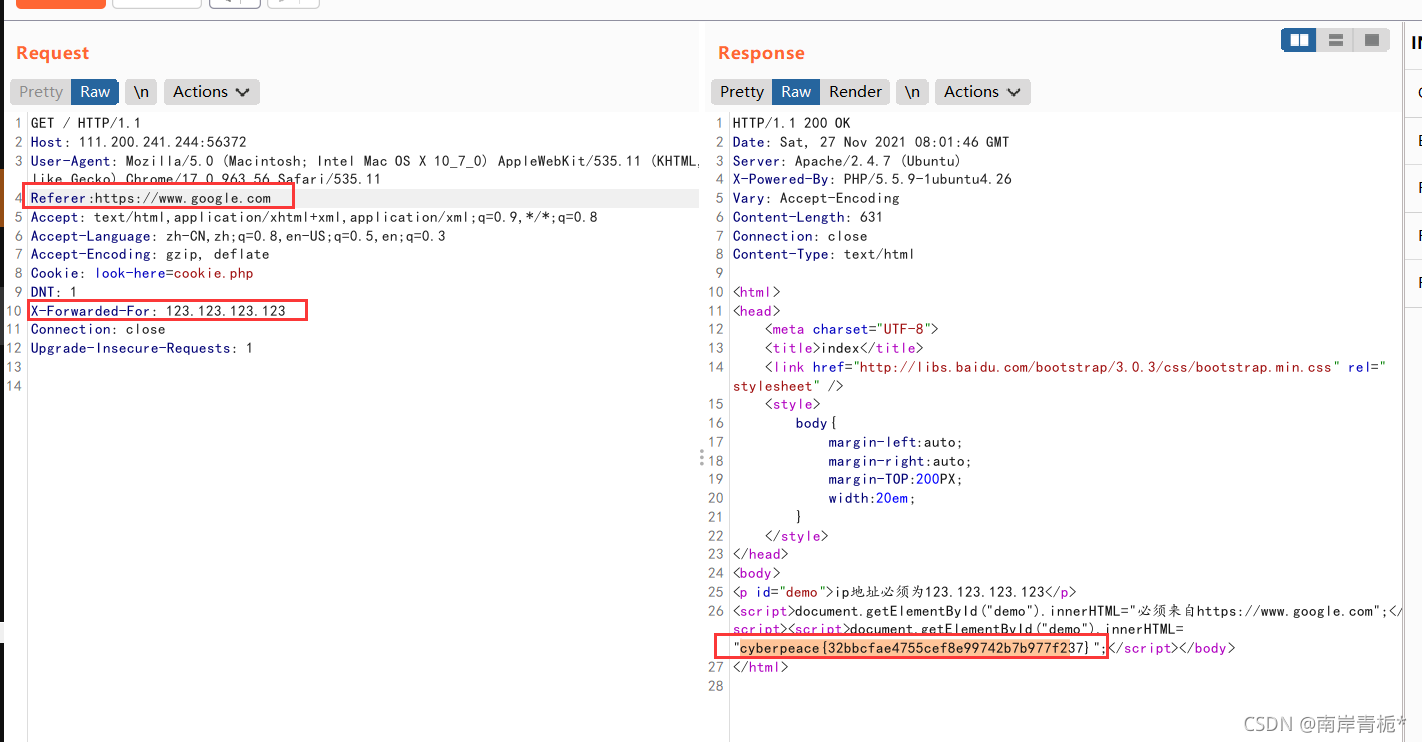Click the X-Forwarded-For: 123.123.123.123 line
This screenshot has width=1422, height=742.
158,311
